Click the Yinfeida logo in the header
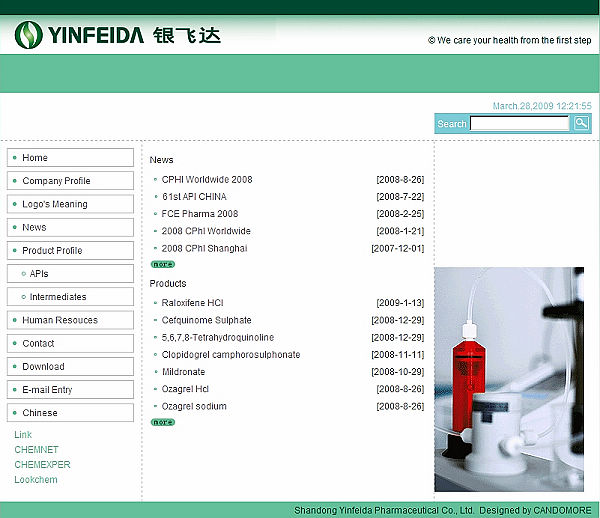Viewport: 600px width, 518px height. pos(117,35)
